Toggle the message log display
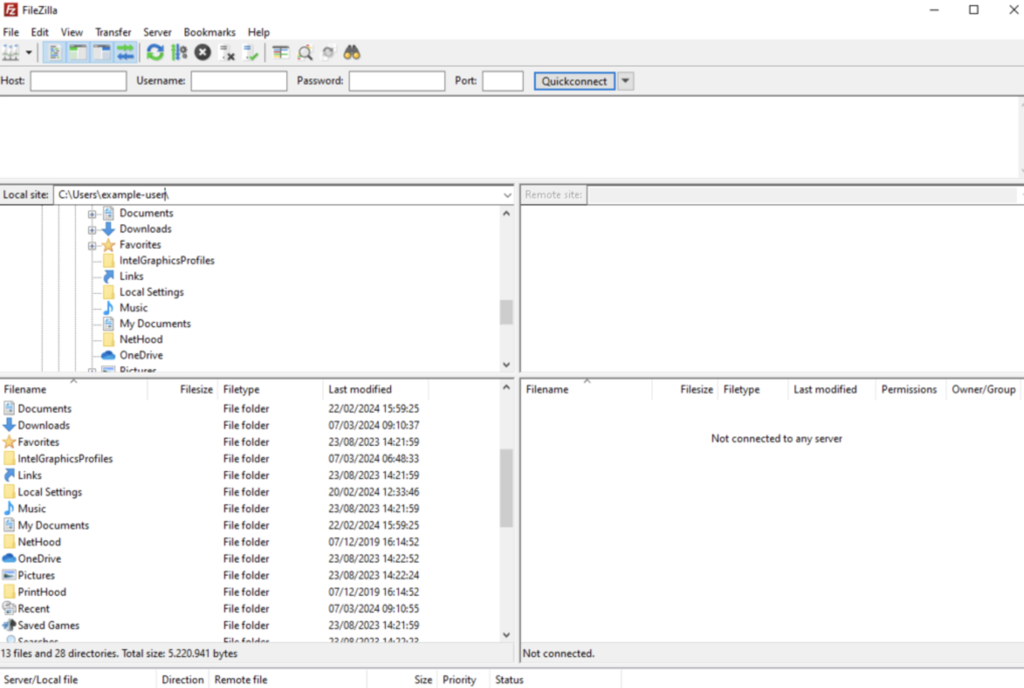 pyautogui.click(x=52, y=52)
